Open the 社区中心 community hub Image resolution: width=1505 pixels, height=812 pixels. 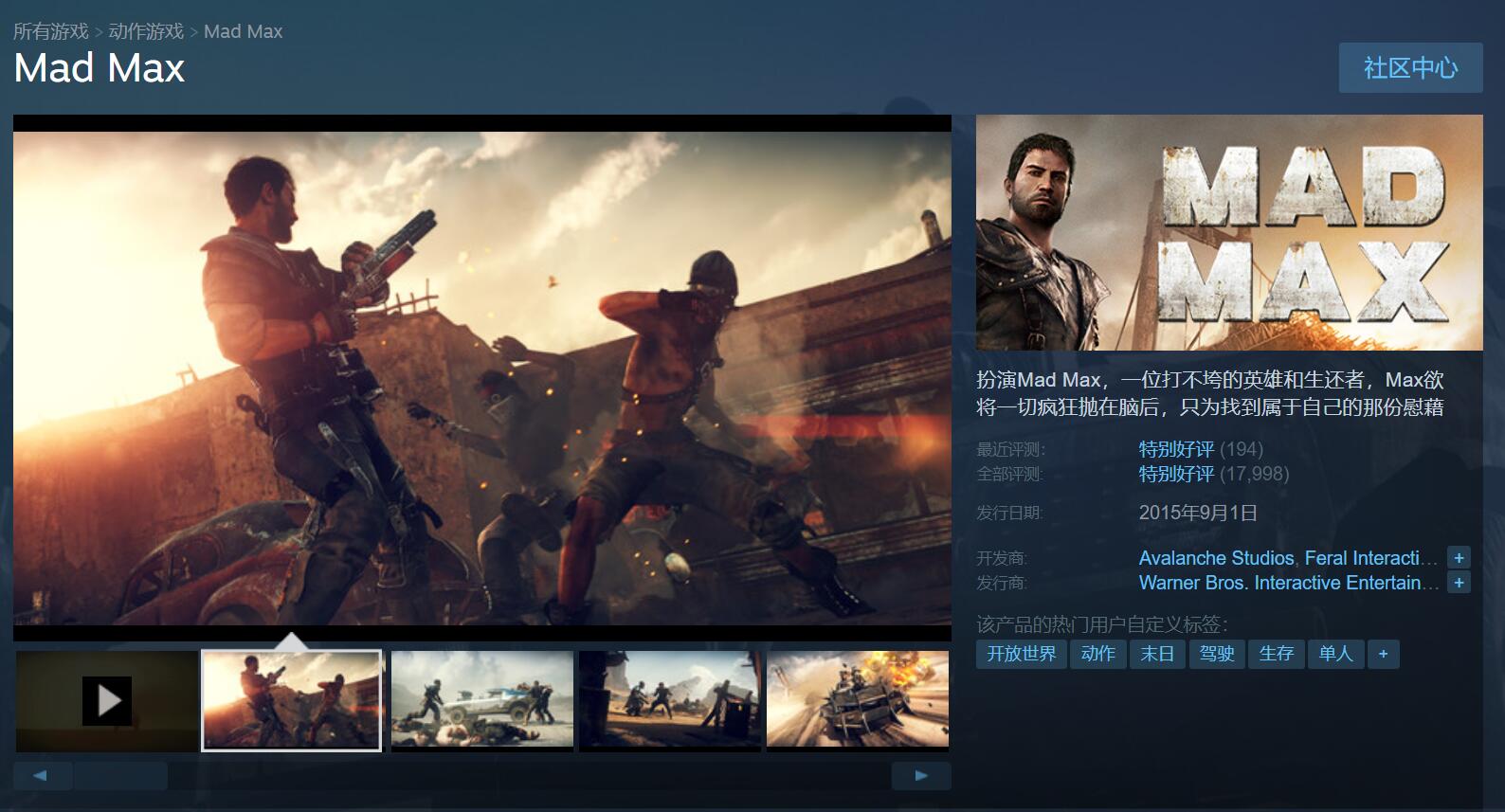[x=1410, y=68]
